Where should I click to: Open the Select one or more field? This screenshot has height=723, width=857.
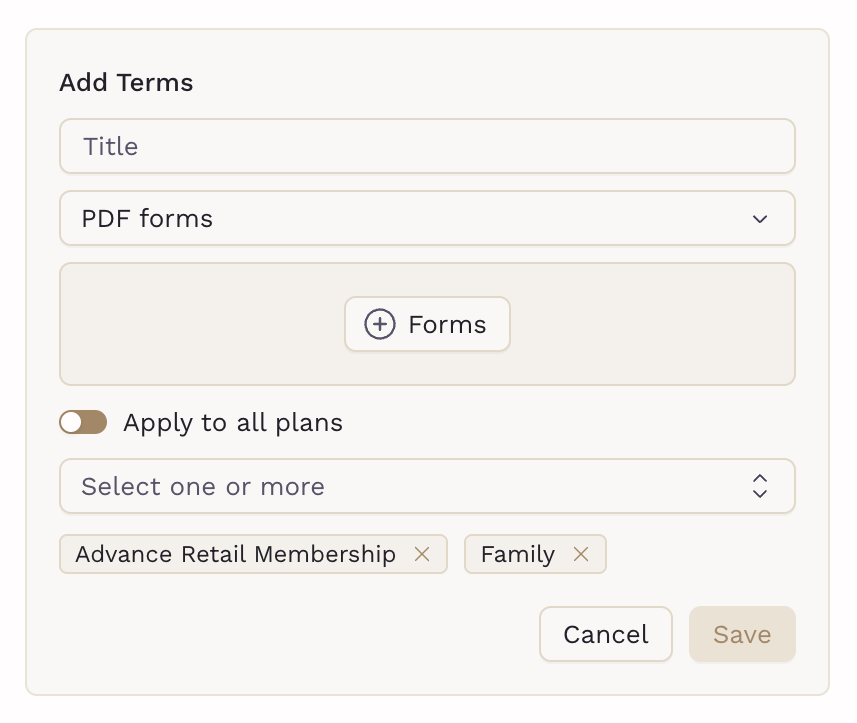(427, 486)
